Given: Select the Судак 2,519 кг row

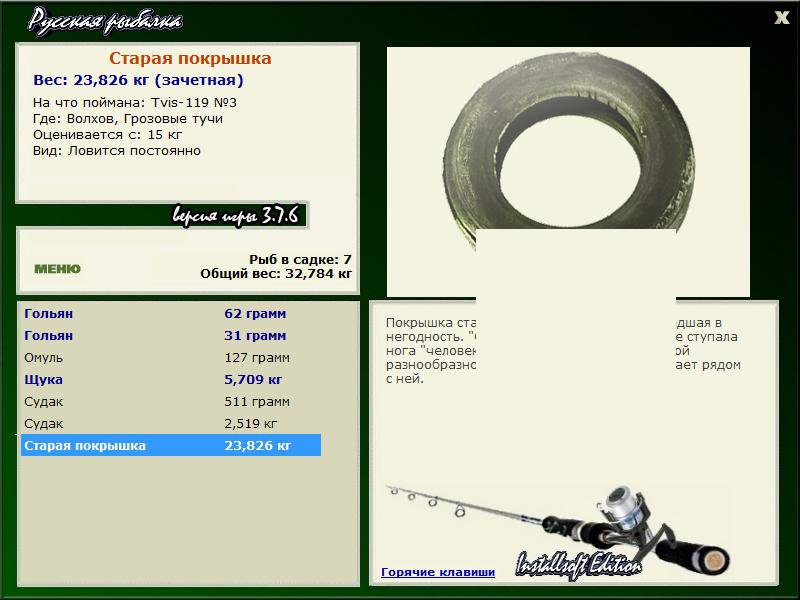Looking at the screenshot, I should click(171, 423).
